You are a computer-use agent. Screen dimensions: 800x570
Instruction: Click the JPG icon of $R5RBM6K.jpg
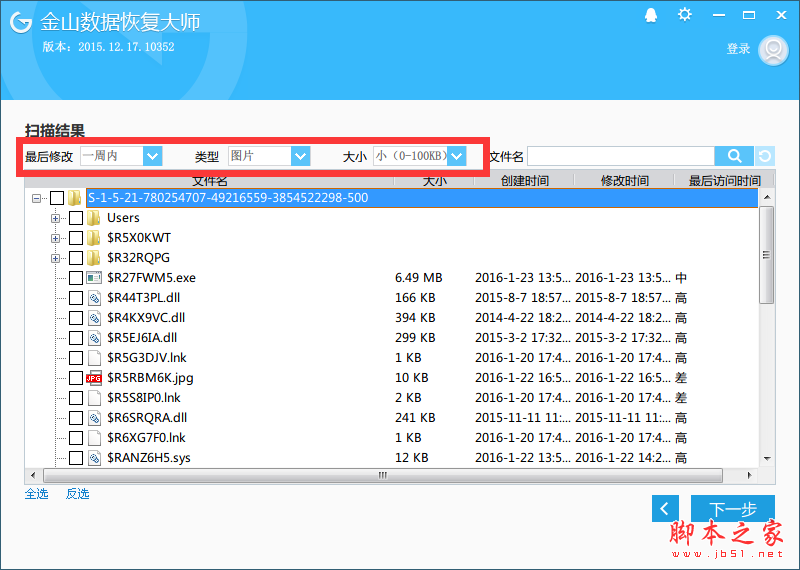click(x=94, y=378)
